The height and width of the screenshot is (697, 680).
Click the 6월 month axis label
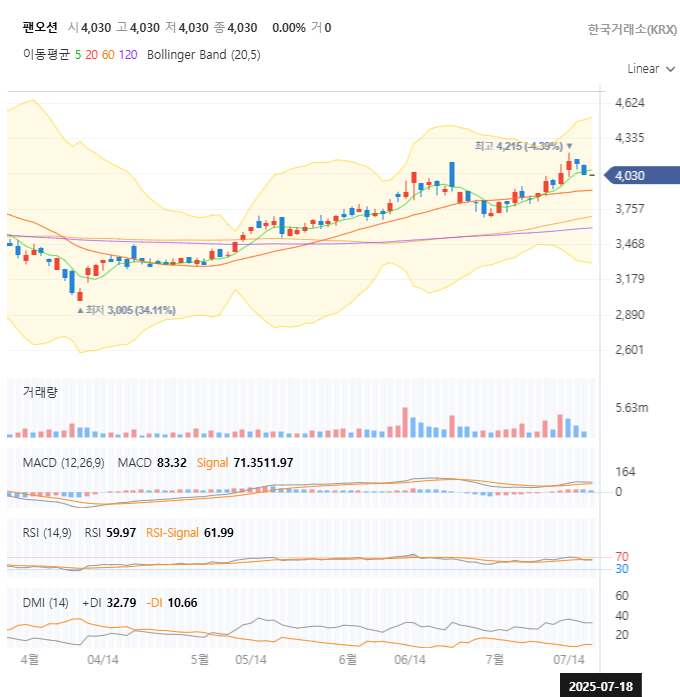[x=348, y=659]
